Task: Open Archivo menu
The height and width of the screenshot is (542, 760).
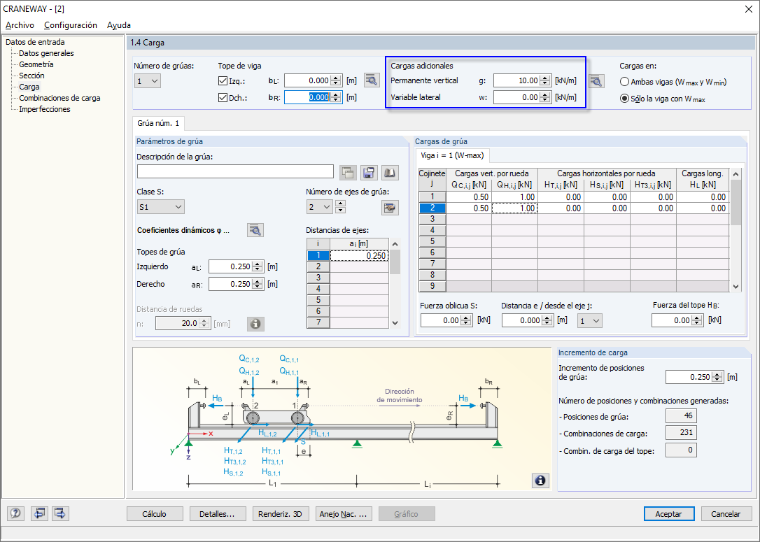Action: (20, 25)
